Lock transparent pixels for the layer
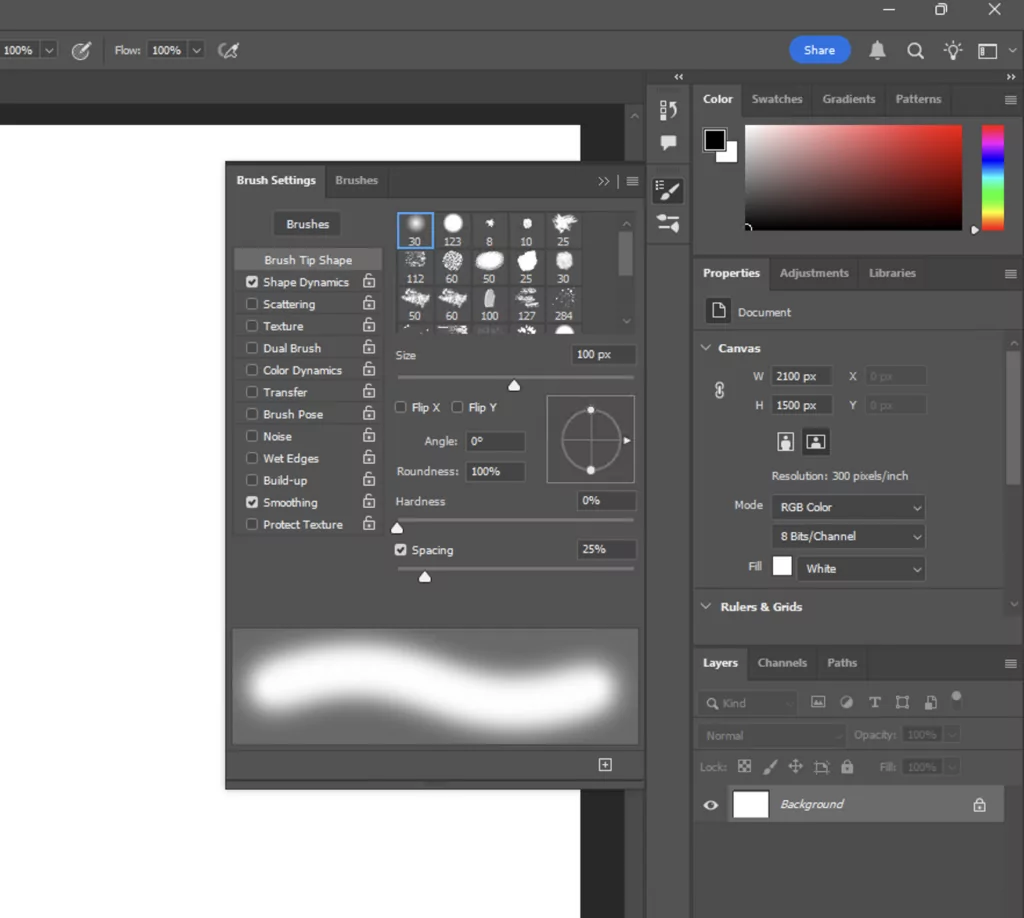This screenshot has height=918, width=1024. (x=743, y=766)
